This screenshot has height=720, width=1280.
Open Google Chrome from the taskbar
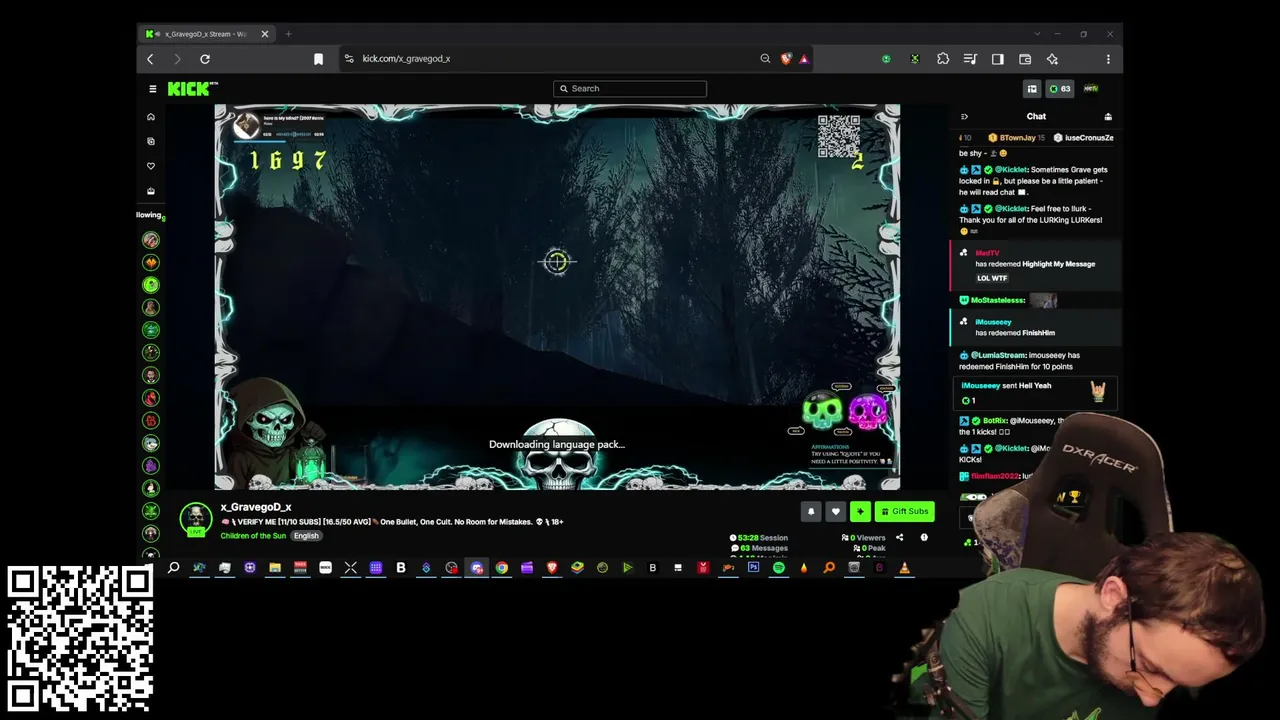coord(502,568)
